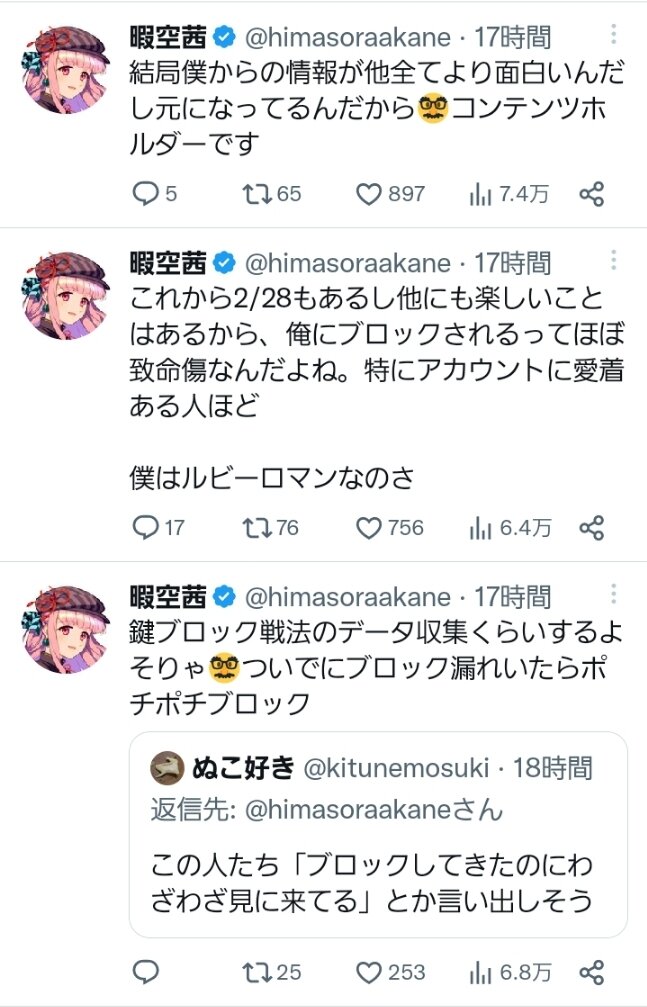Open more options on the second tweet
This screenshot has height=1007, width=647.
click(x=613, y=263)
